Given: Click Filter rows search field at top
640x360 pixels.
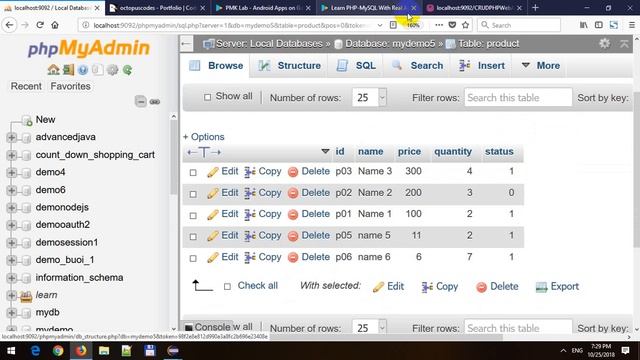Looking at the screenshot, I should [518, 98].
